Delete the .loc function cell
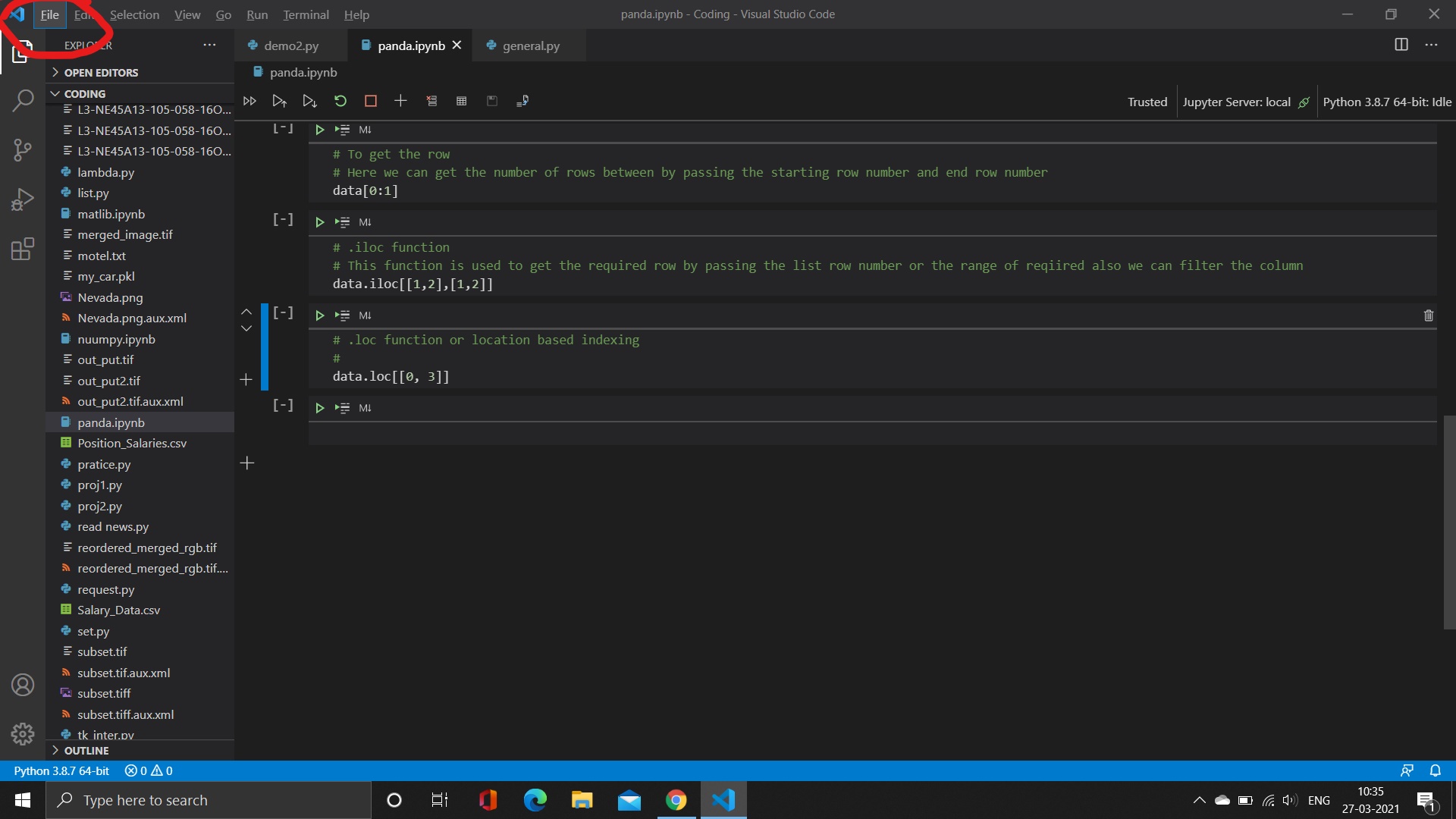This screenshot has height=819, width=1456. pyautogui.click(x=1429, y=315)
